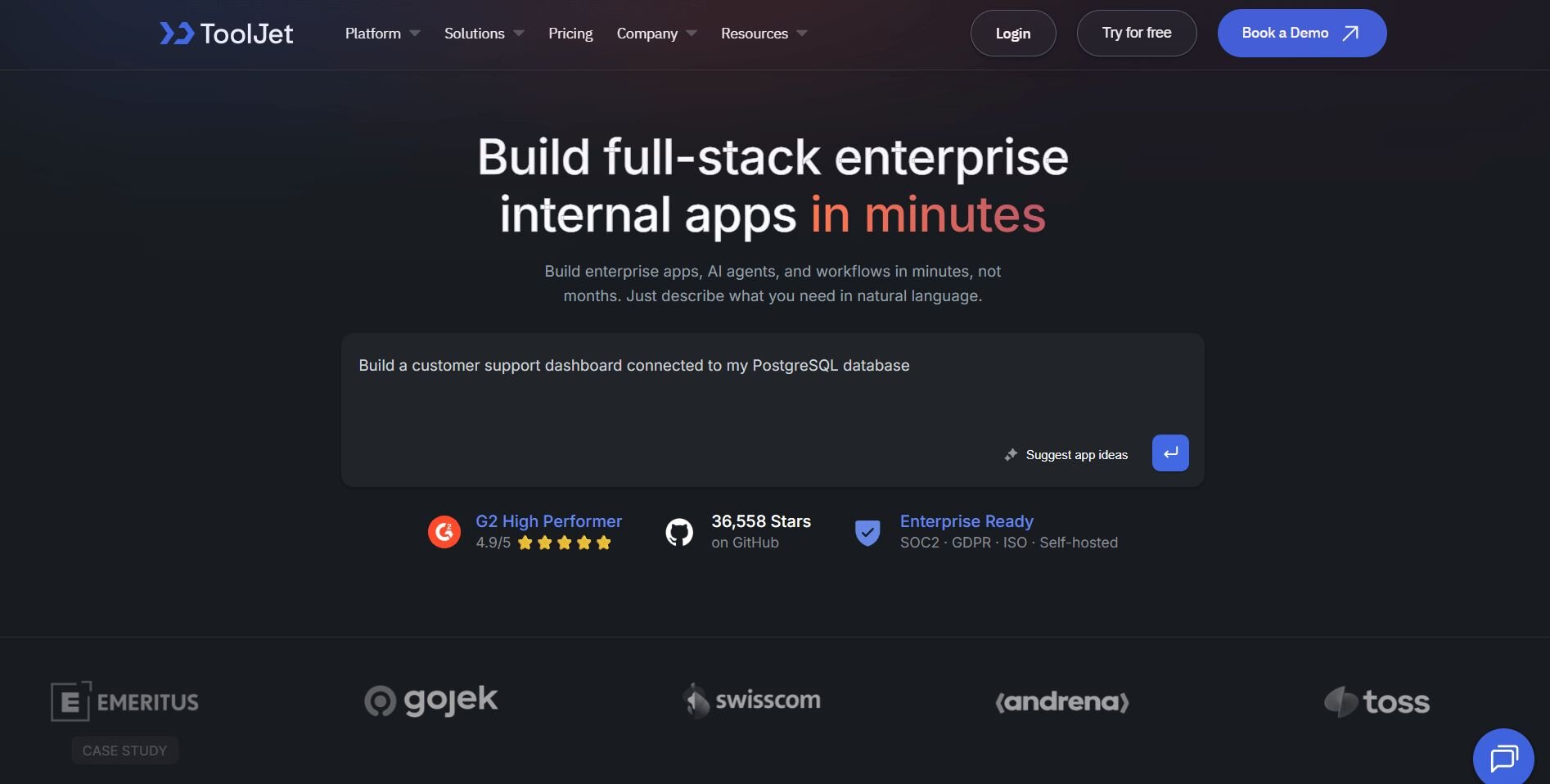Open the Company dropdown menu
1550x784 pixels.
point(656,34)
